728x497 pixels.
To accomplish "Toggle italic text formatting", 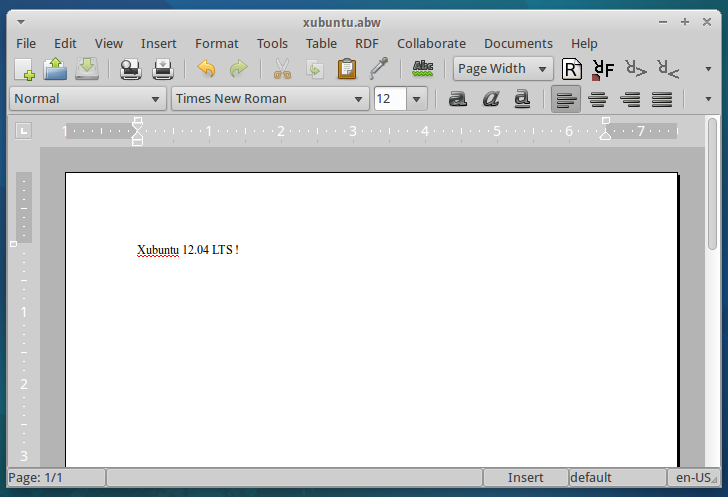I will click(x=490, y=98).
